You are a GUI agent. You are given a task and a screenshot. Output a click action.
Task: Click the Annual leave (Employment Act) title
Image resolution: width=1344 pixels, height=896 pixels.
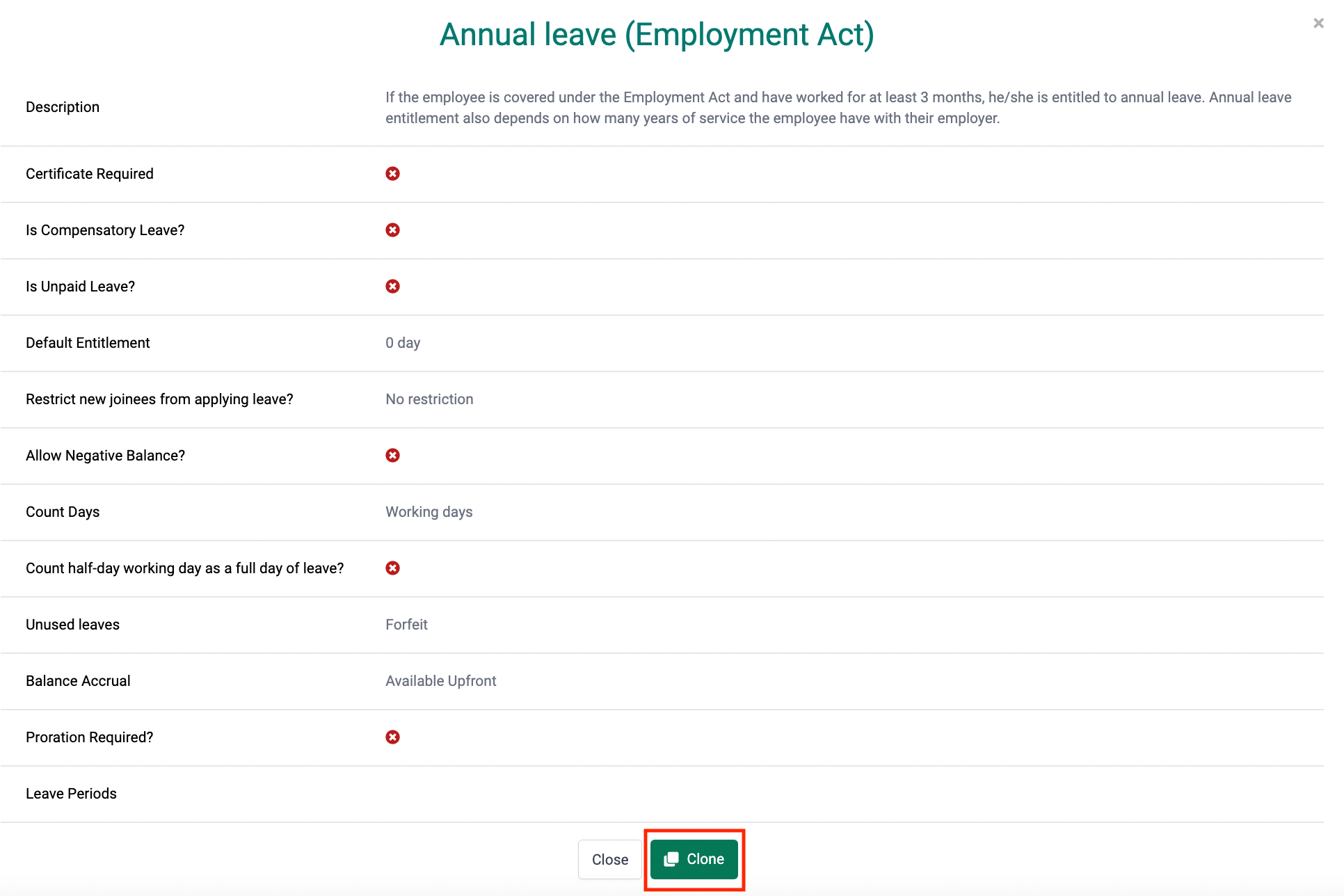click(x=656, y=35)
